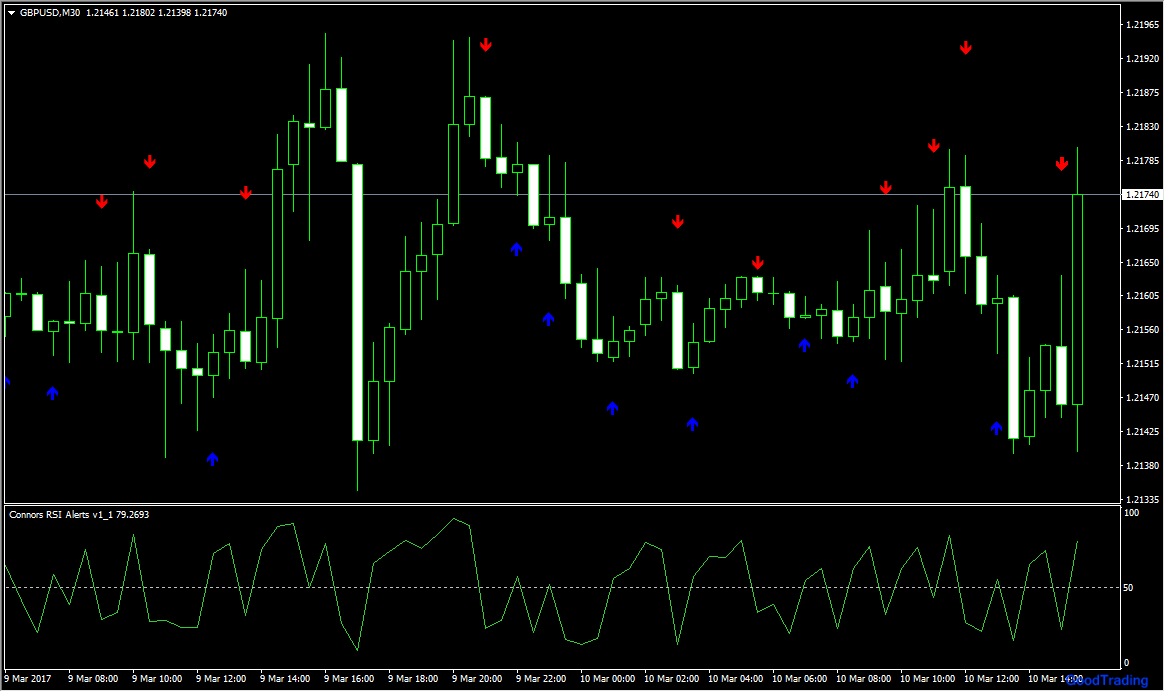The width and height of the screenshot is (1165, 692).
Task: Click the 9 Mar 20:00 time label
Action: click(477, 679)
